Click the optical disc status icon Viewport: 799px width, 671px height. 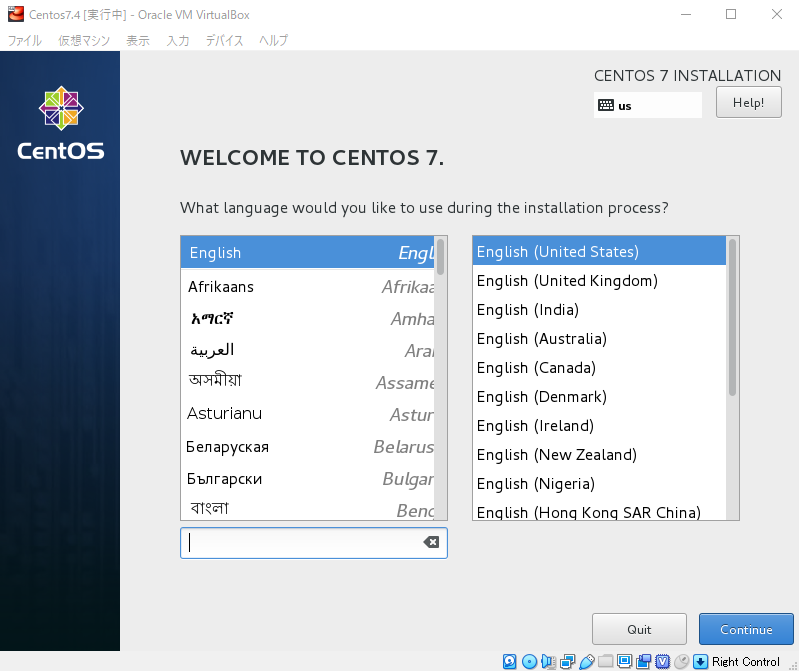pos(529,661)
